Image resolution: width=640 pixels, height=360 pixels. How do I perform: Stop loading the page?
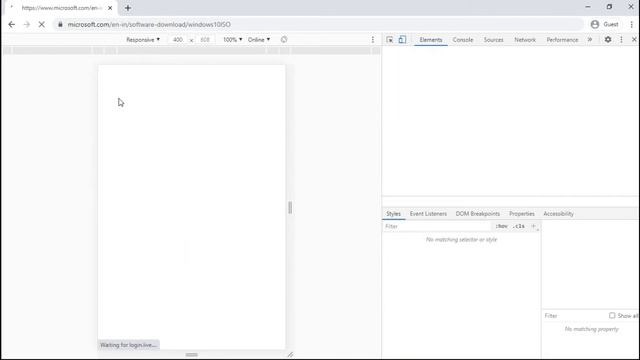coord(42,24)
